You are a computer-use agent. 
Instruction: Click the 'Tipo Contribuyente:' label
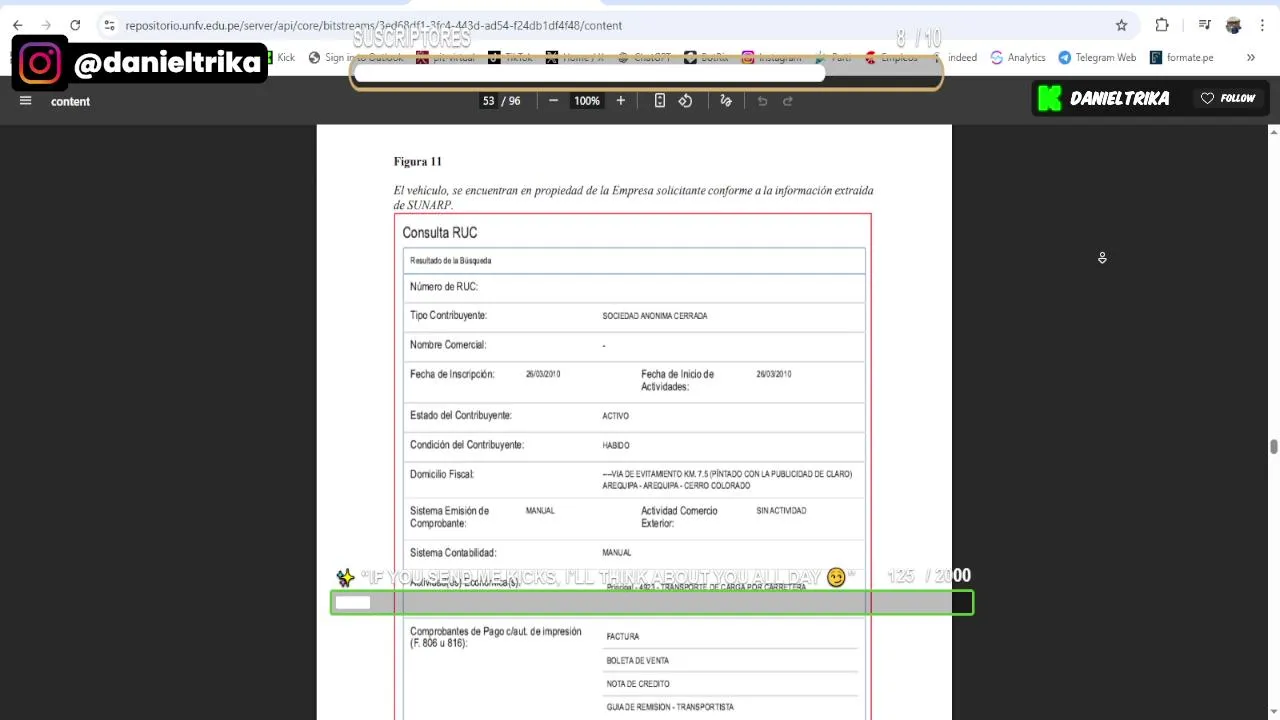(x=448, y=316)
